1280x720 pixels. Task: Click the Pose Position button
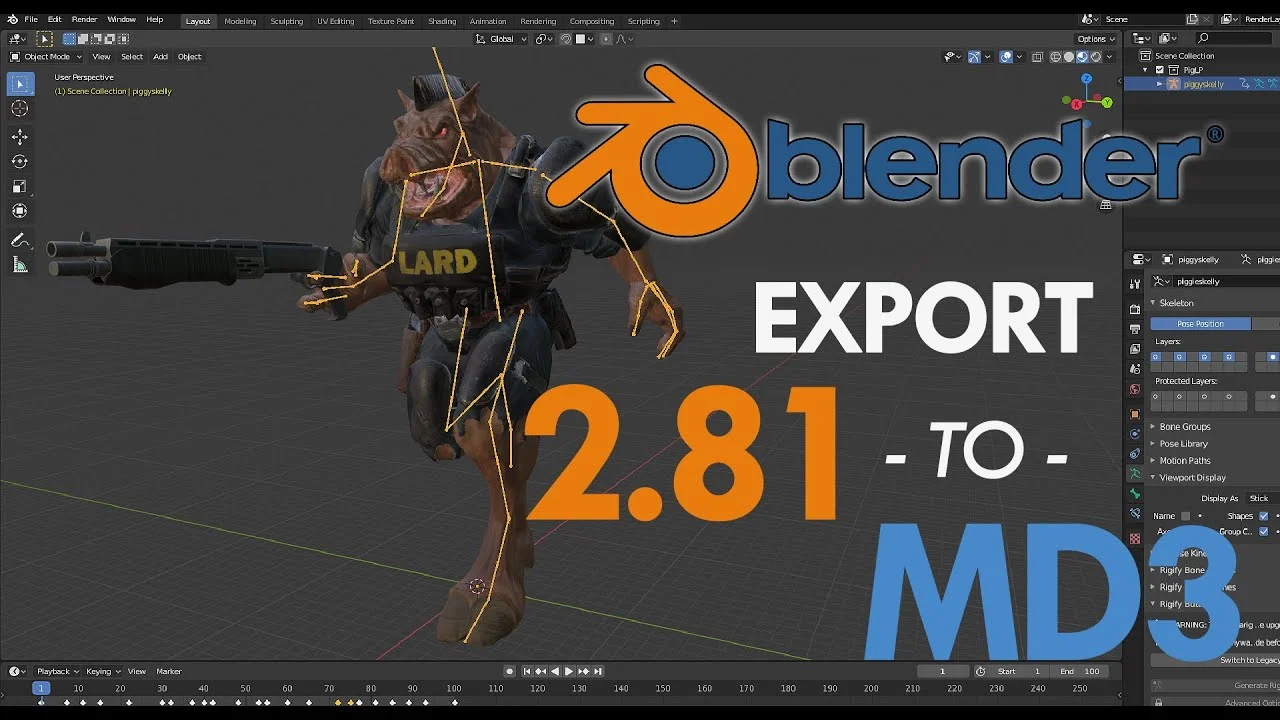(x=1200, y=324)
